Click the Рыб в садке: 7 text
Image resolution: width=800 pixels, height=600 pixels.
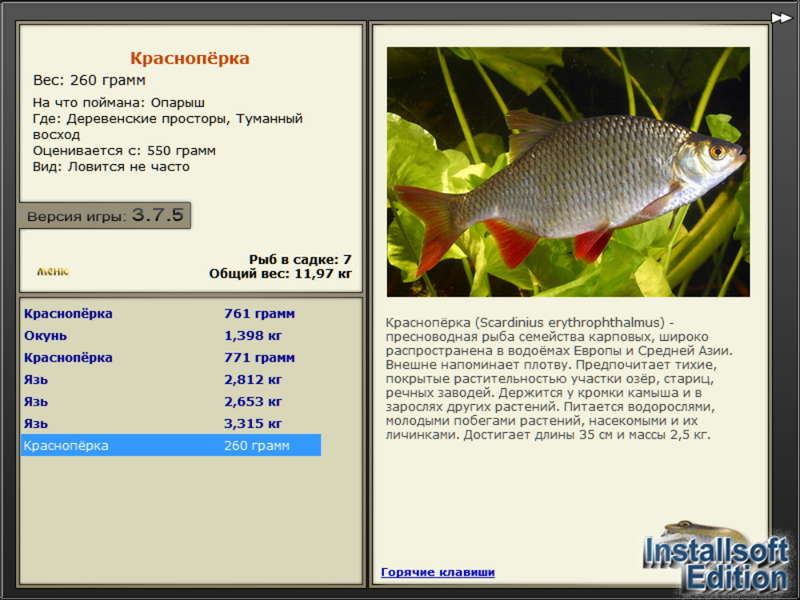(300, 259)
